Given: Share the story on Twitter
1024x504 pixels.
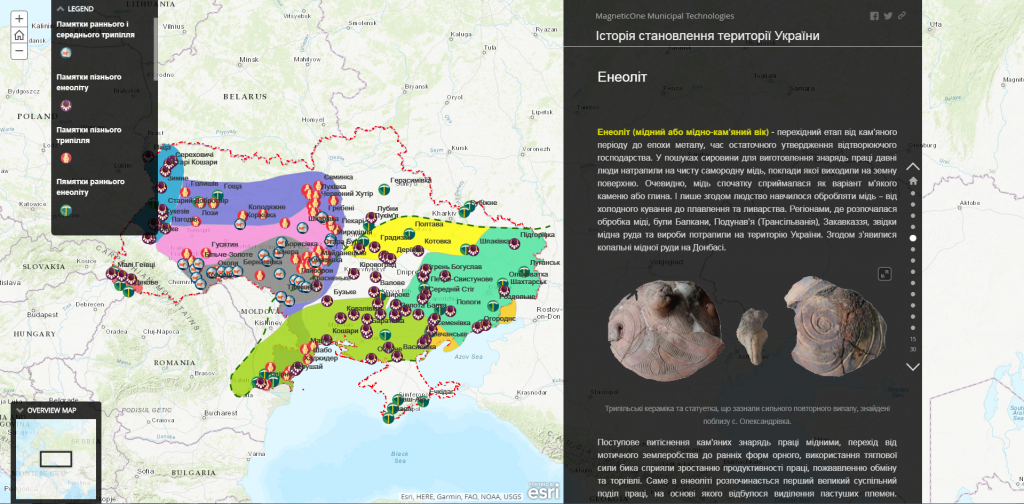Looking at the screenshot, I should point(888,16).
